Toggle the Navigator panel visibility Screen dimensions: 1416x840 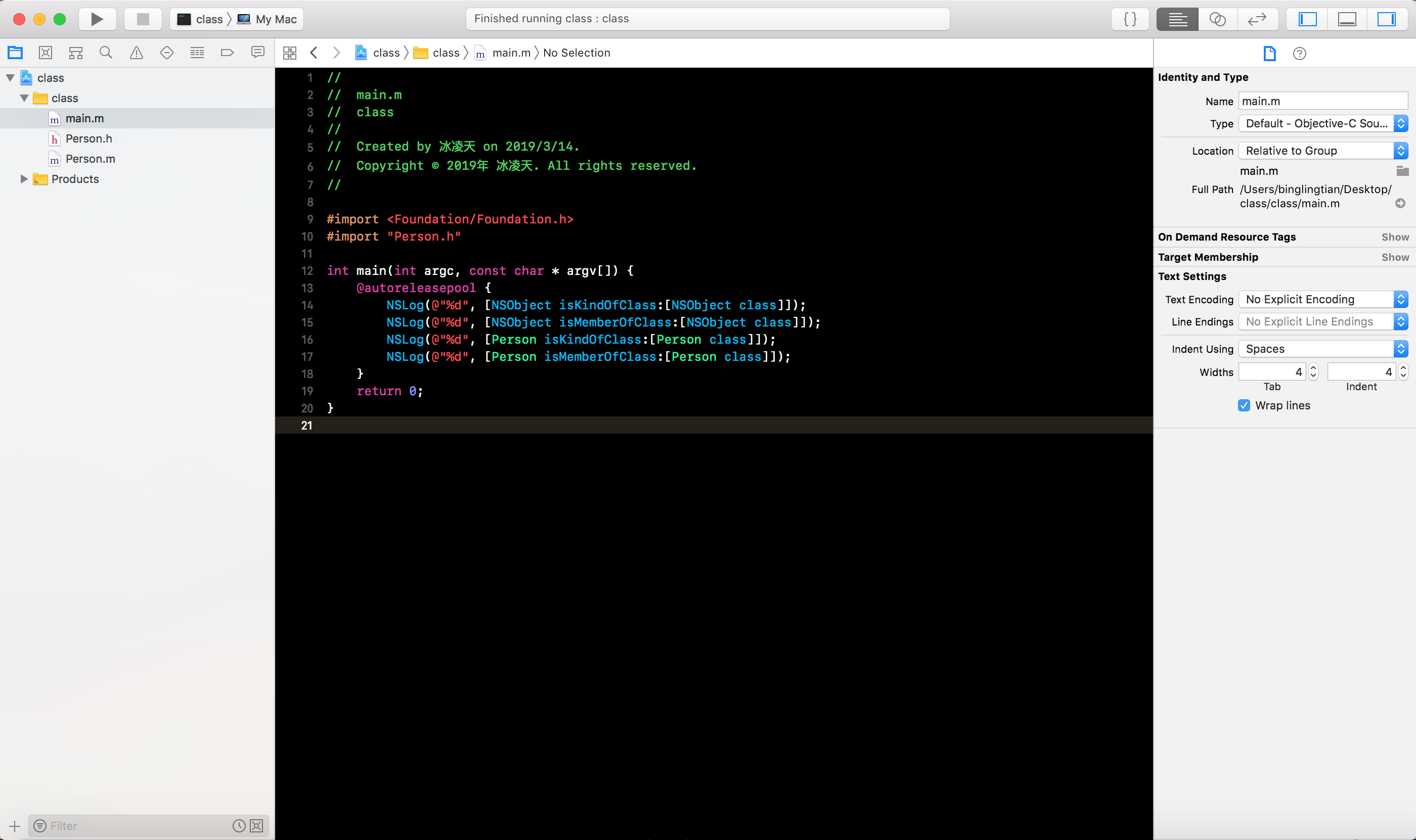coord(1307,19)
